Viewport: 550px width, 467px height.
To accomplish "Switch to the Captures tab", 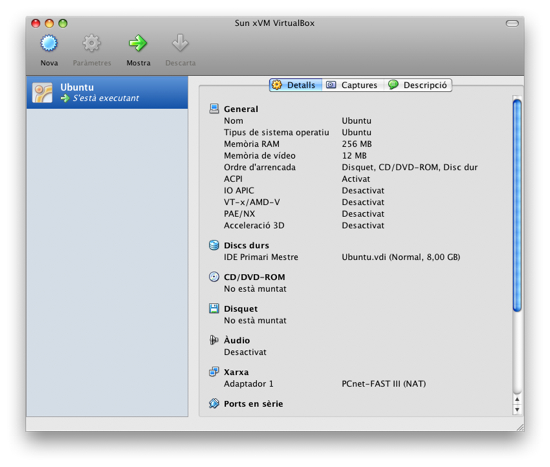I will [x=352, y=85].
